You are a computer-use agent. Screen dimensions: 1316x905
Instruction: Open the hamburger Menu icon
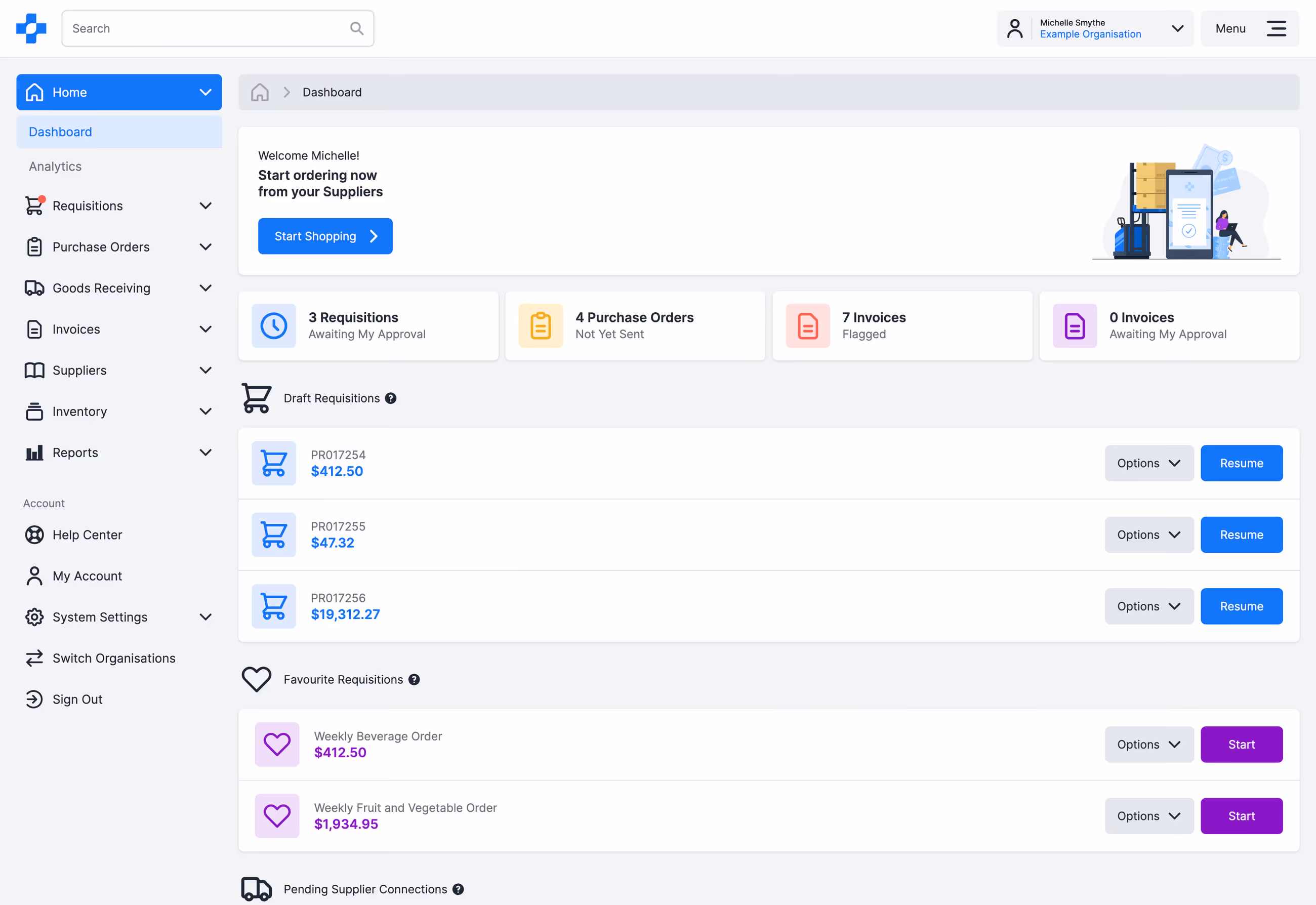(x=1277, y=28)
